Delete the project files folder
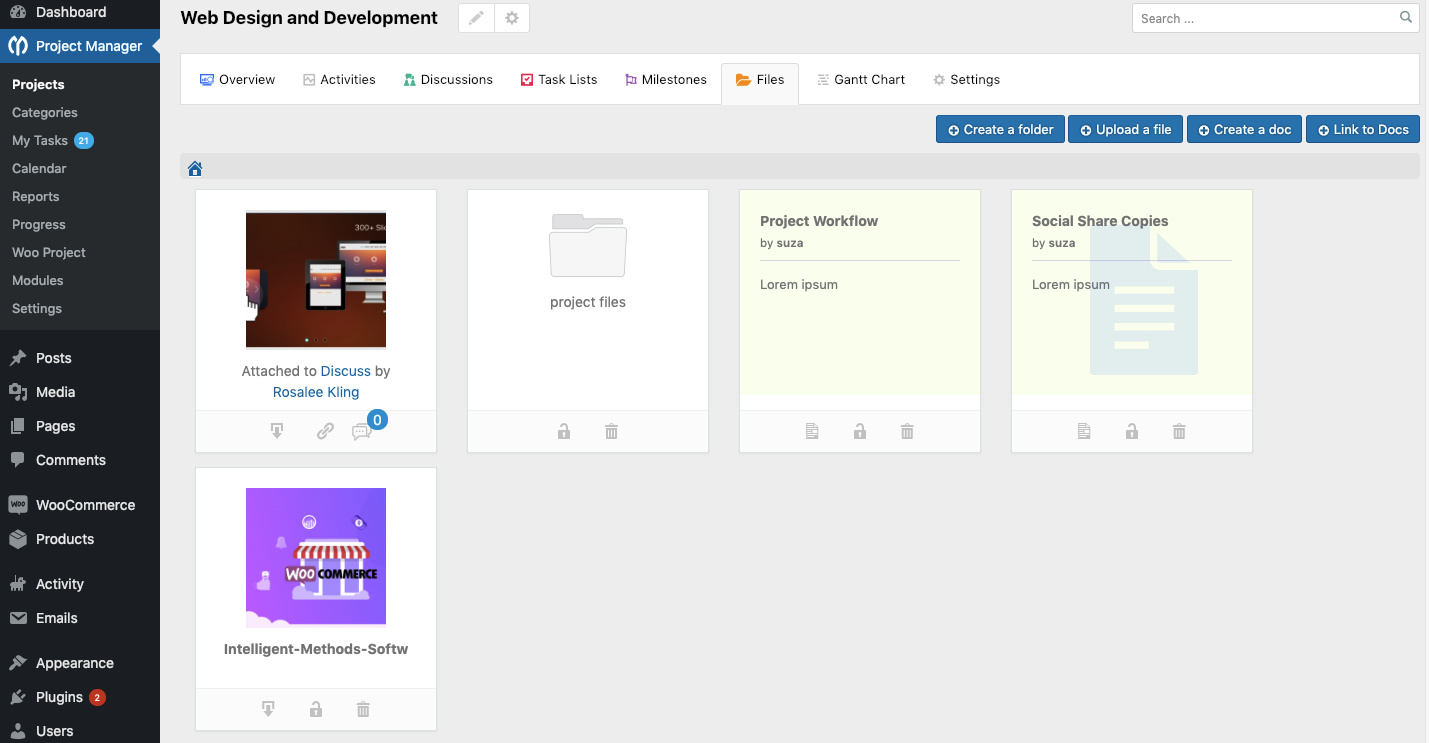 point(611,430)
